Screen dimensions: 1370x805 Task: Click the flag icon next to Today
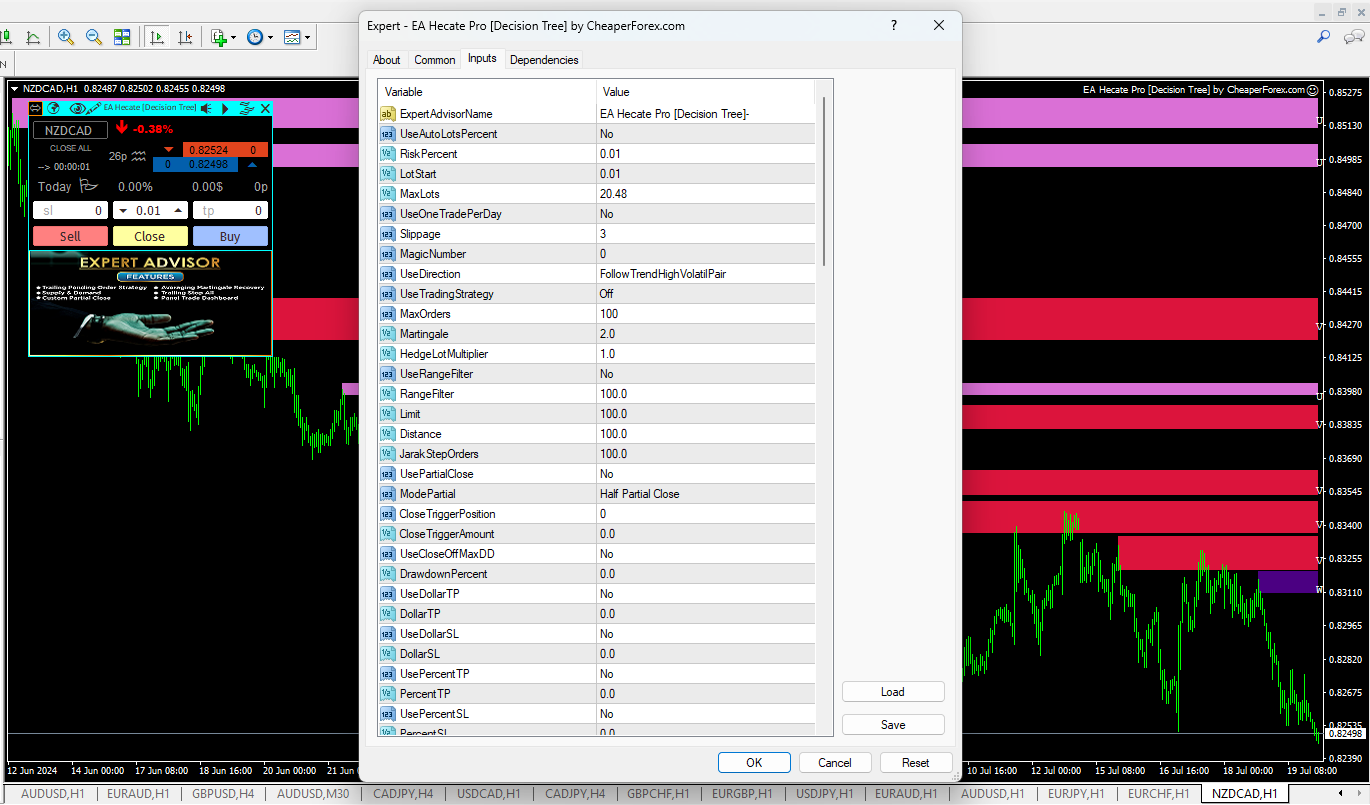pos(89,186)
